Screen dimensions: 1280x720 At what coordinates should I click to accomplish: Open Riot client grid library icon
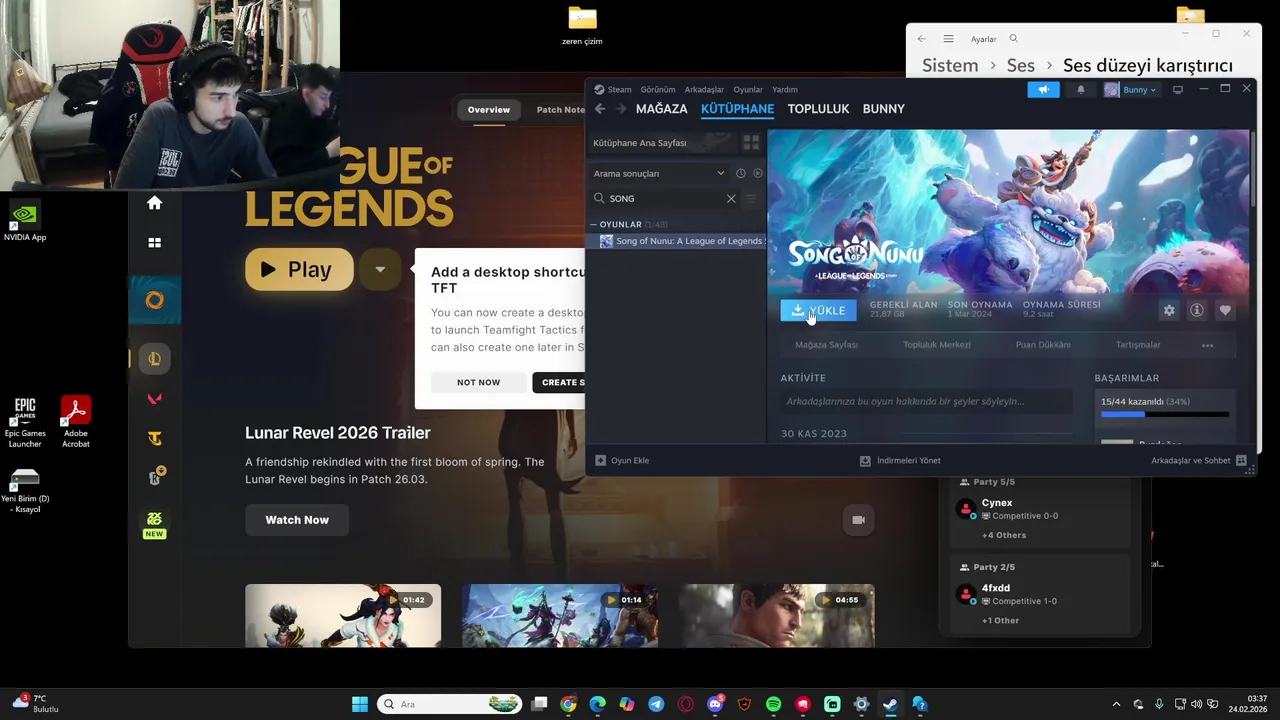point(154,243)
